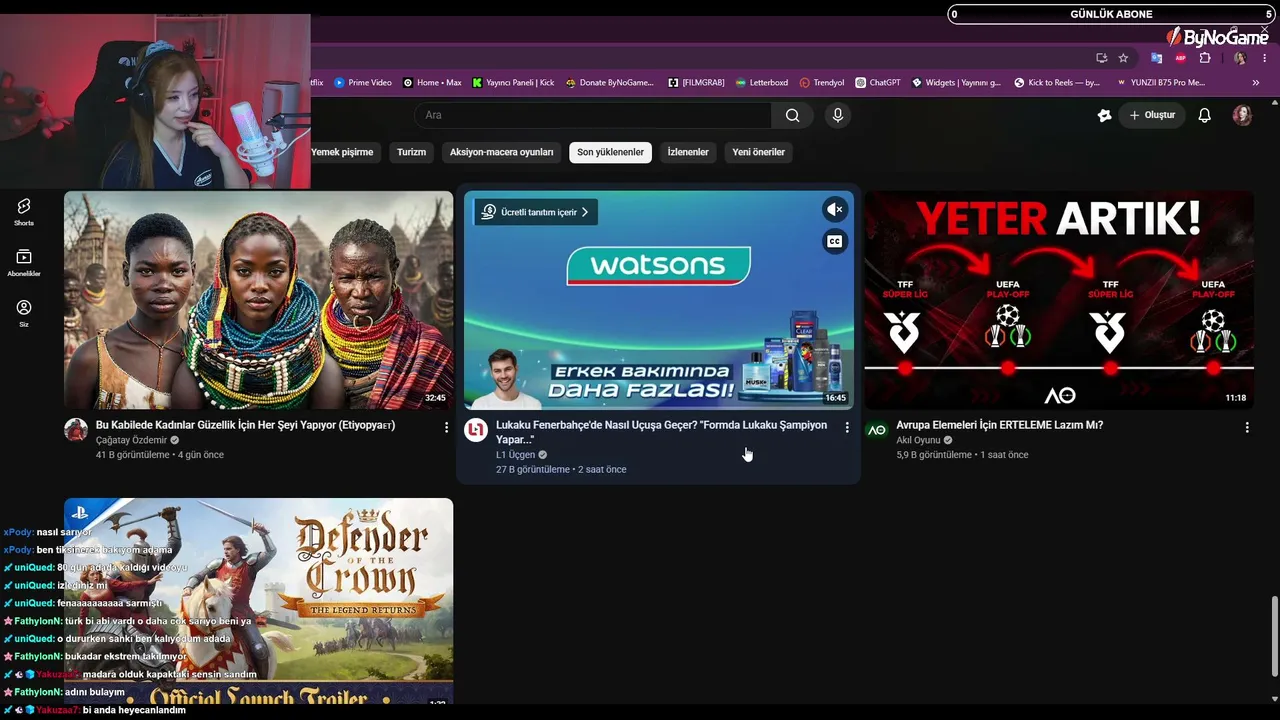Open Yayıncı Paneli | Kick bookmark

tap(513, 82)
